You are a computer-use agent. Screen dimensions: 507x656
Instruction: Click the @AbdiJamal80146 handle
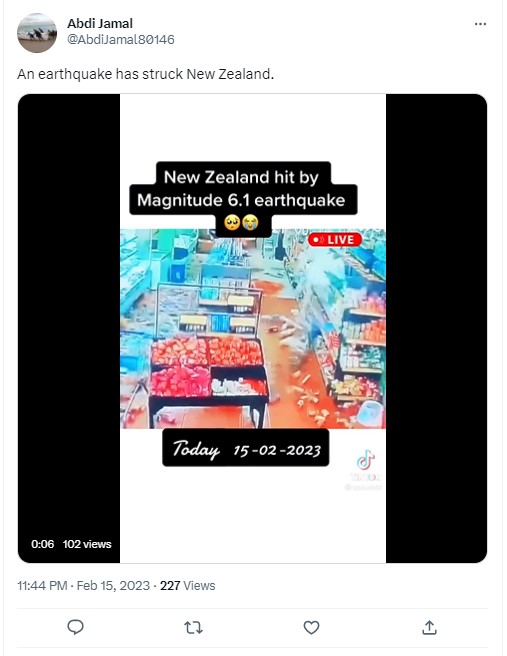pos(121,39)
